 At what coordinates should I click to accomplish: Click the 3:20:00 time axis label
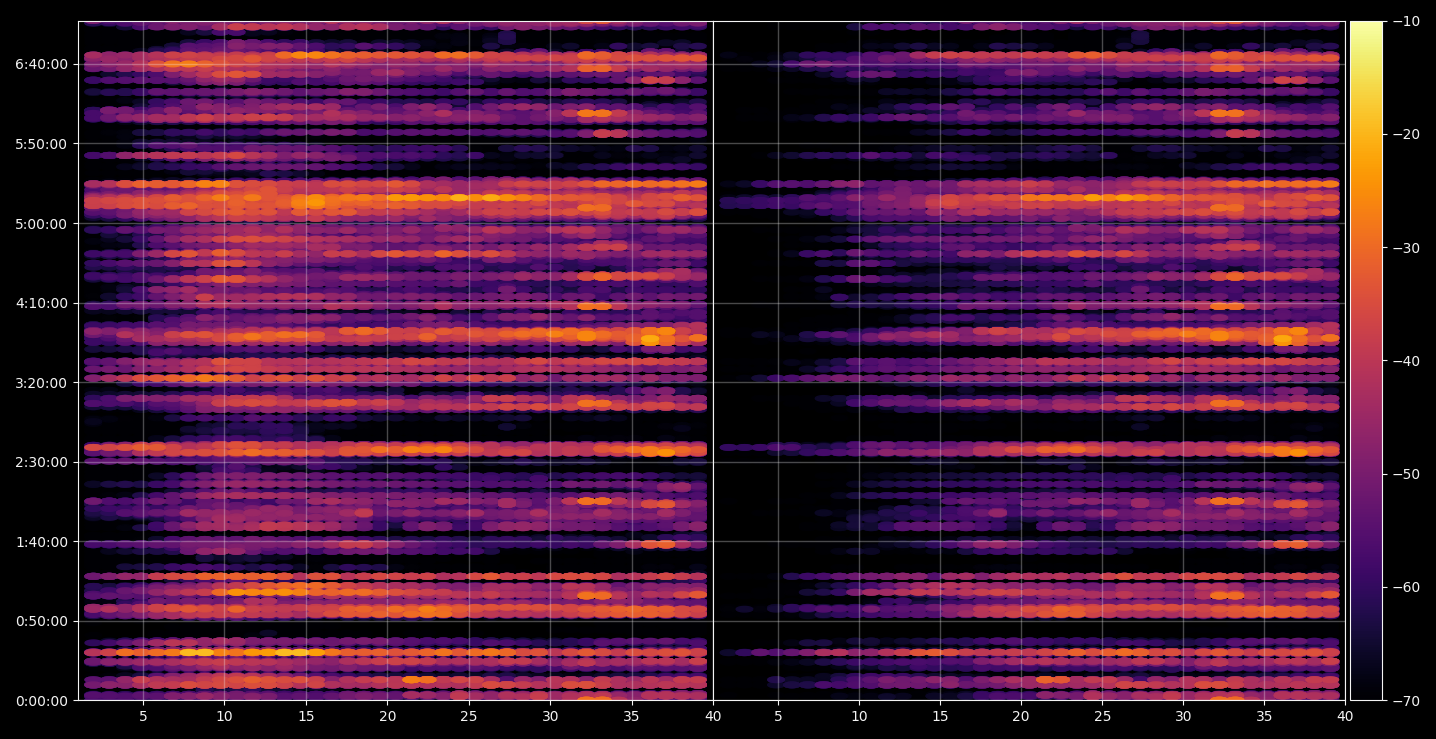[41, 383]
